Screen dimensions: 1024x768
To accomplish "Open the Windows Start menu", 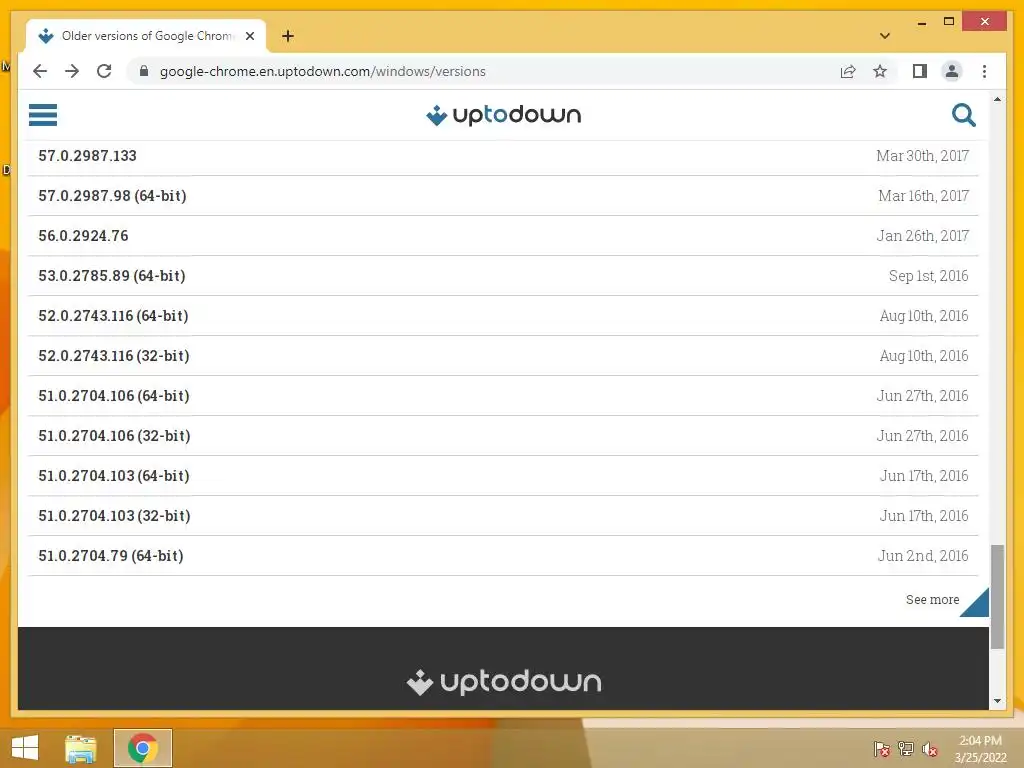I will [25, 748].
